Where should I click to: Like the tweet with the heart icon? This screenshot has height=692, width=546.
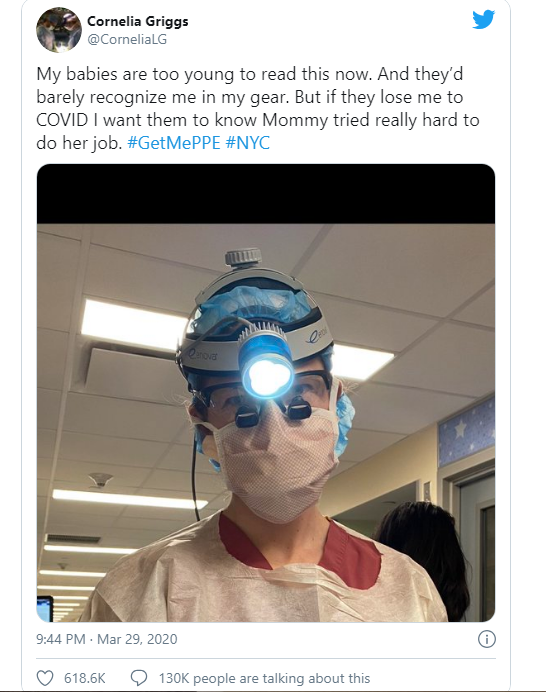(45, 677)
